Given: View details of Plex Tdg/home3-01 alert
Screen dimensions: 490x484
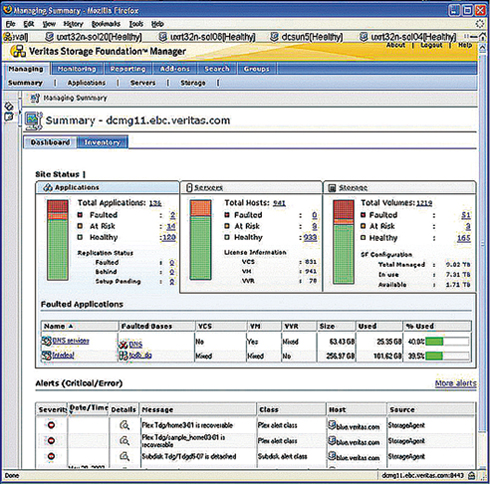Looking at the screenshot, I should [124, 425].
